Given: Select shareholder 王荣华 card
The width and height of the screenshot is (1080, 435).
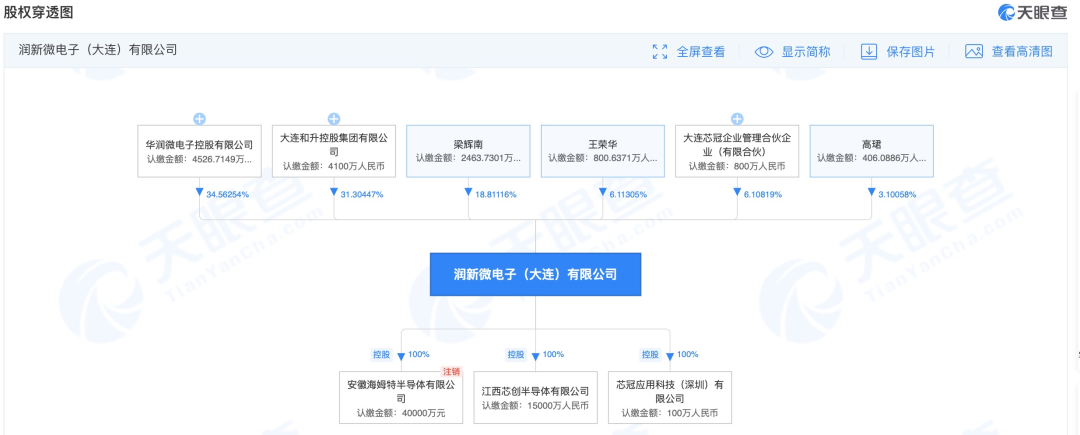Looking at the screenshot, I should pos(603,151).
